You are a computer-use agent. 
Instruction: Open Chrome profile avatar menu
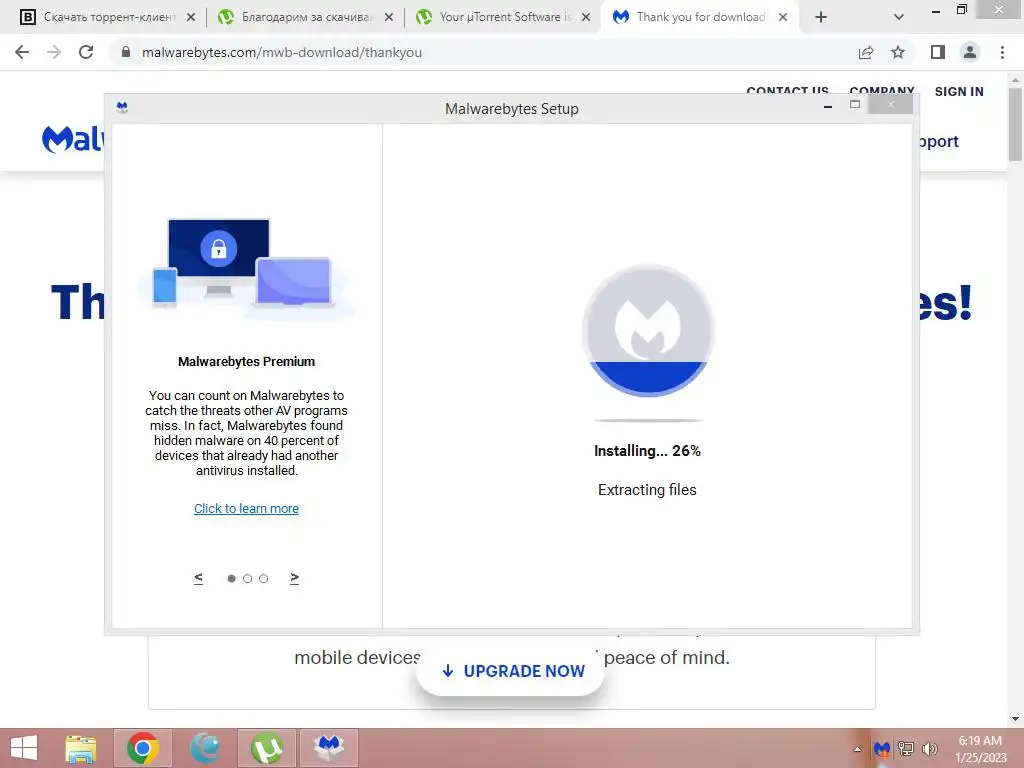[970, 52]
